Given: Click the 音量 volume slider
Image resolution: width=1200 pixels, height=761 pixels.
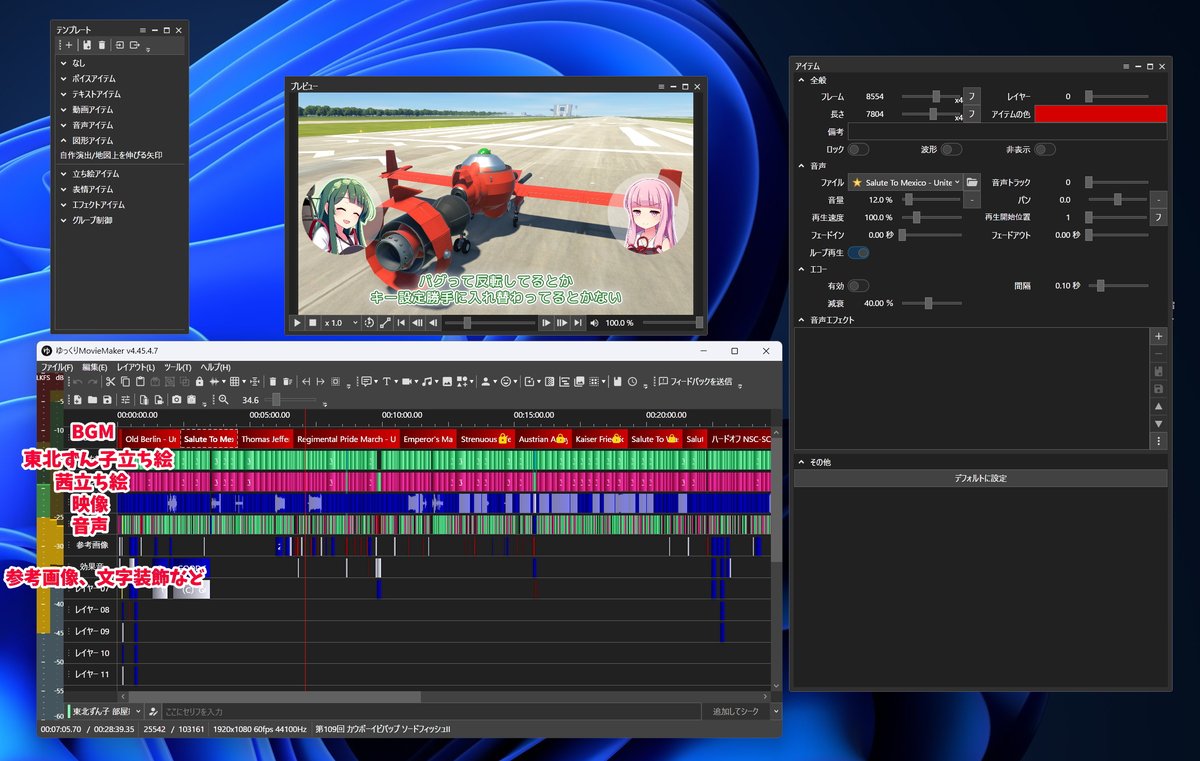Looking at the screenshot, I should (932, 200).
